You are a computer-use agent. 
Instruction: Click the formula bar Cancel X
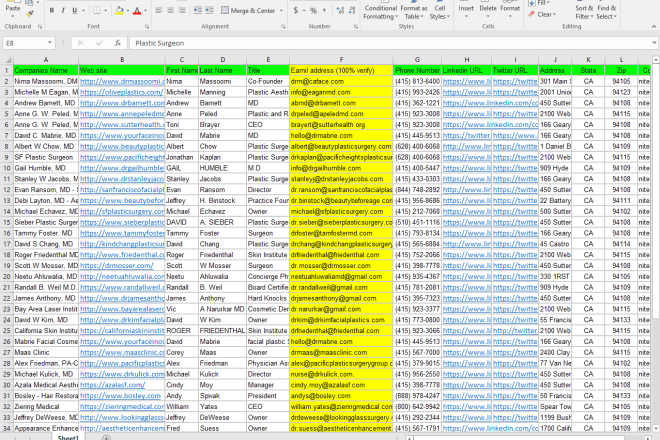tap(80, 43)
